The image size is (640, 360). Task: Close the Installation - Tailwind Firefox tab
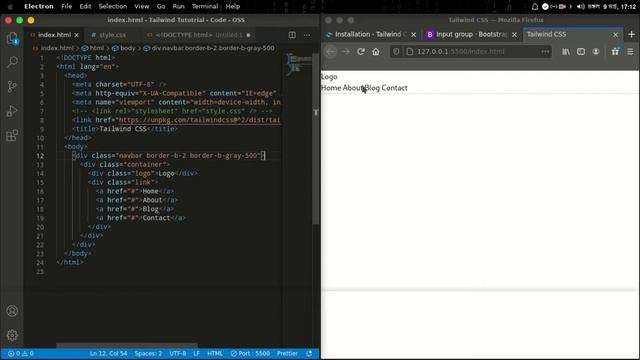point(413,35)
